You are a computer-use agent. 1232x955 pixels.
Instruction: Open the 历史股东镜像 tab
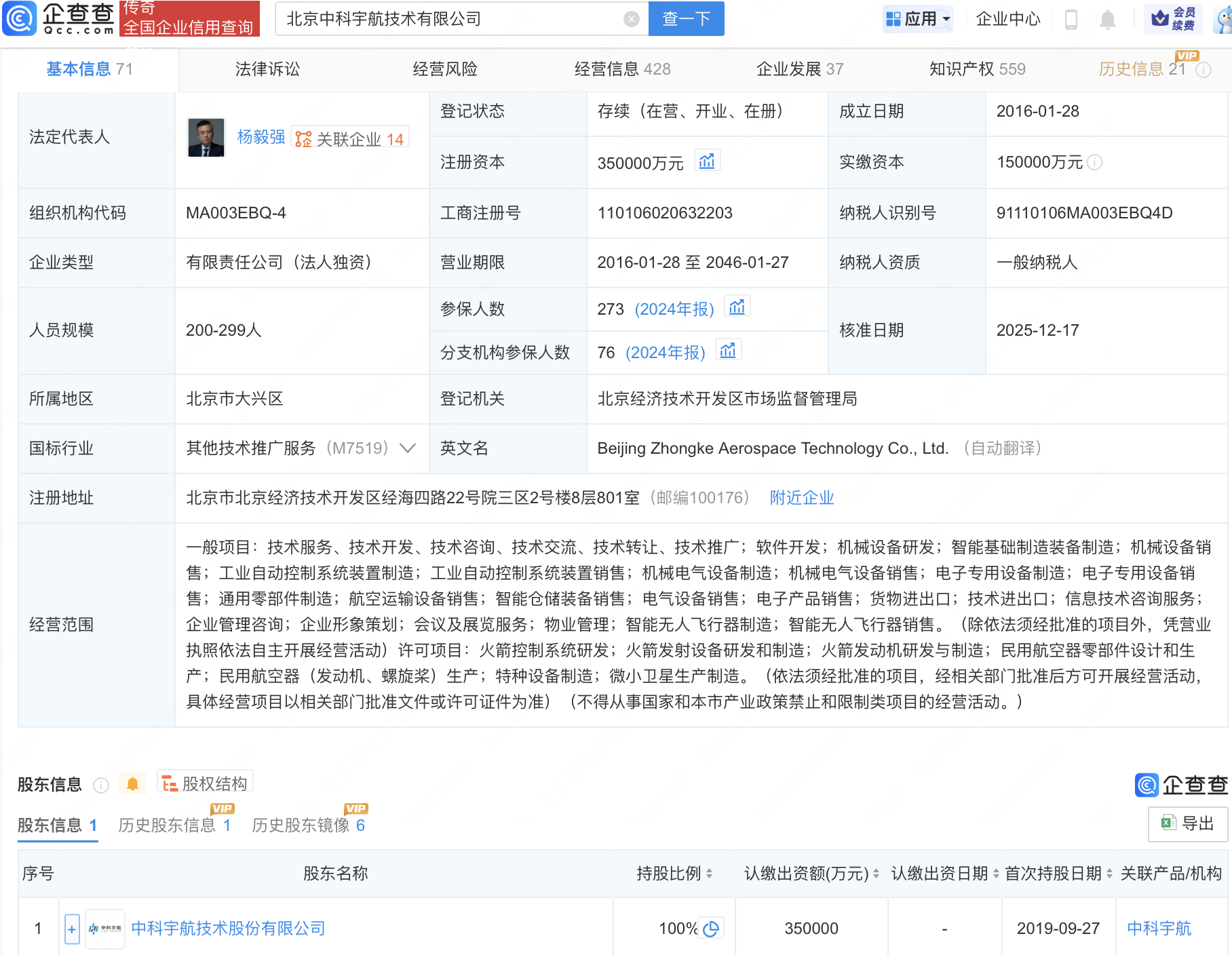pyautogui.click(x=308, y=825)
